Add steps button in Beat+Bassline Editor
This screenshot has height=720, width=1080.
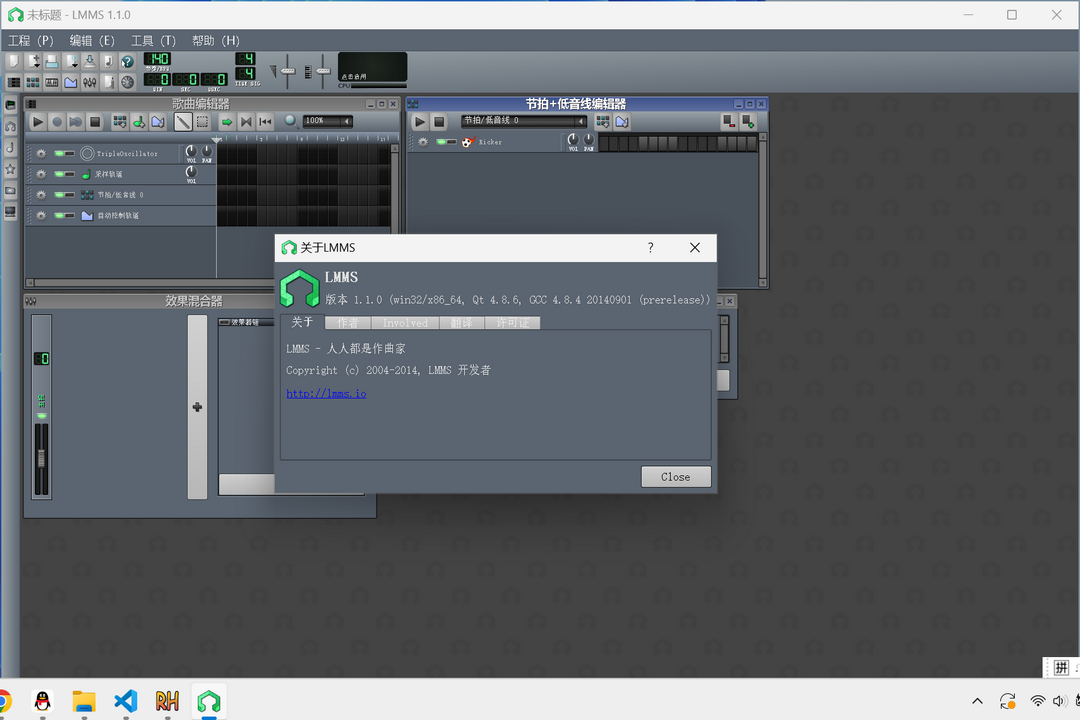click(750, 122)
